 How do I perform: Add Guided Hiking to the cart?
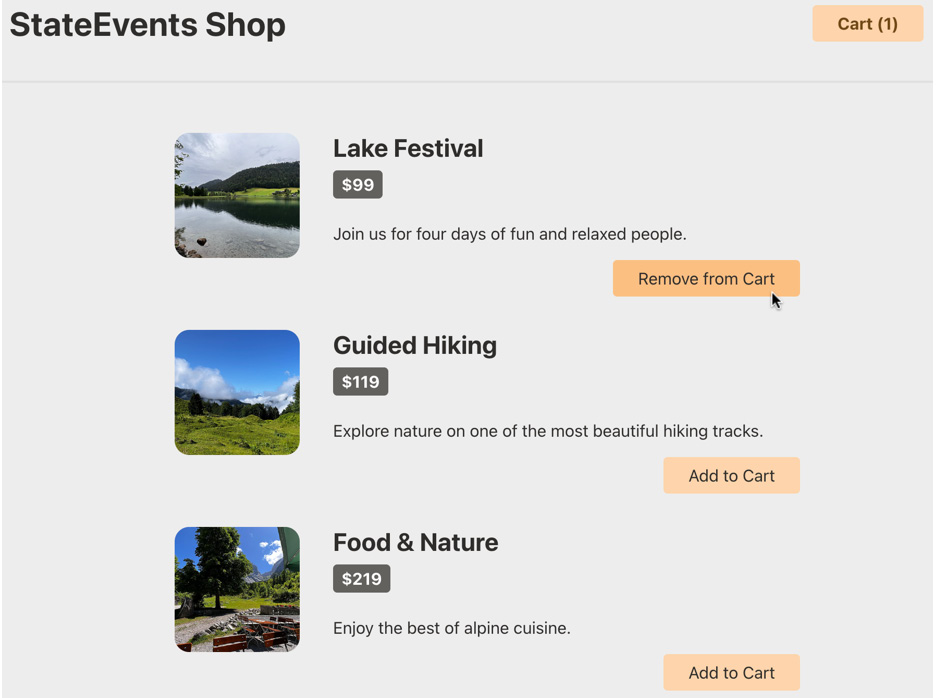(731, 476)
